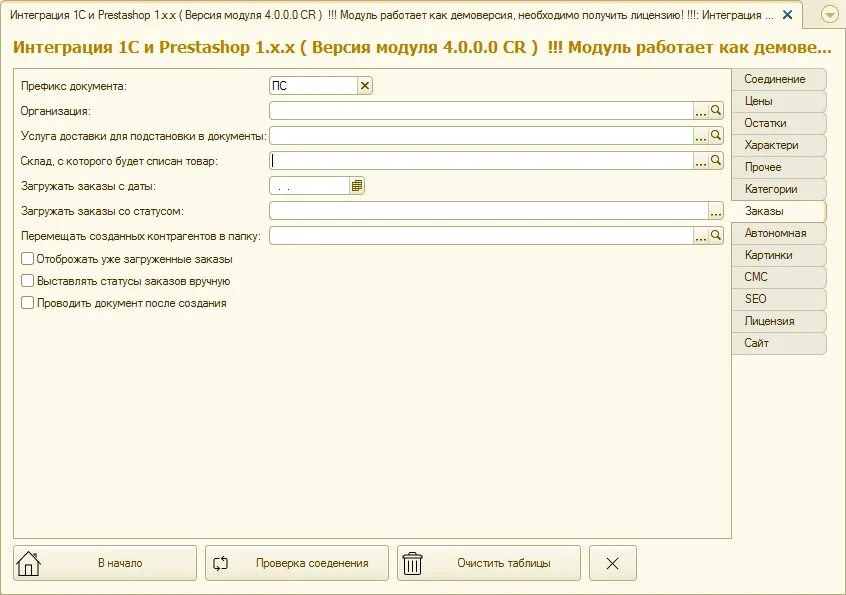The image size is (846, 595).
Task: Enable Выставлять статусы заказов вручную checkbox
Action: point(28,281)
